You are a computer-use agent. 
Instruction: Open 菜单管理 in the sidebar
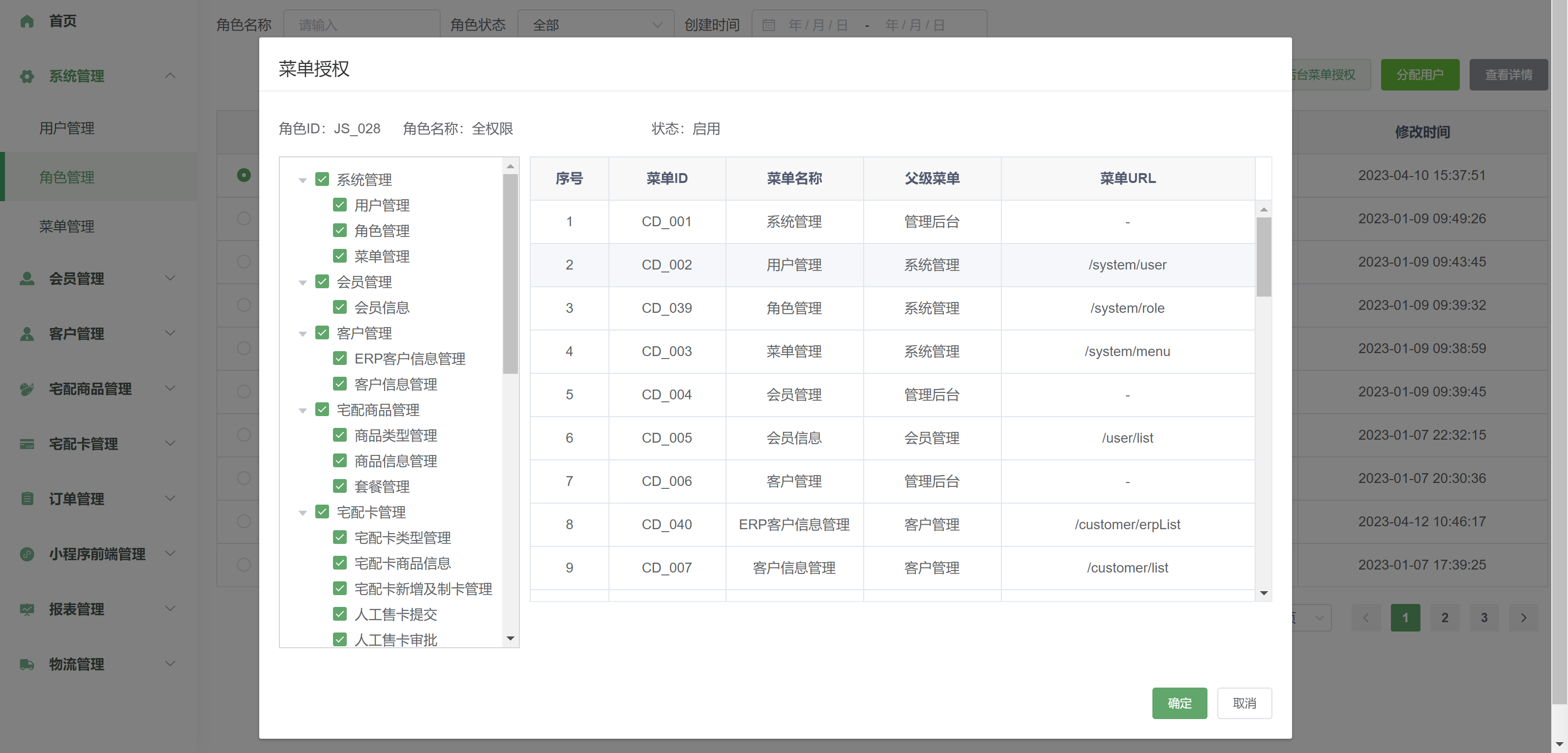point(67,226)
